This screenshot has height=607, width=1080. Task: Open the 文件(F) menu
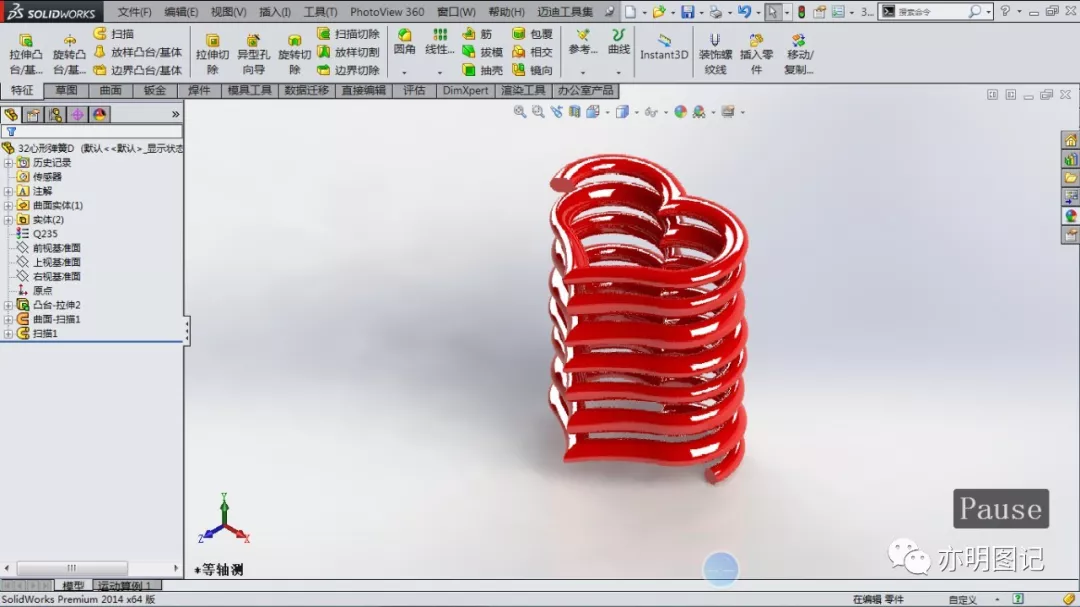click(x=134, y=12)
